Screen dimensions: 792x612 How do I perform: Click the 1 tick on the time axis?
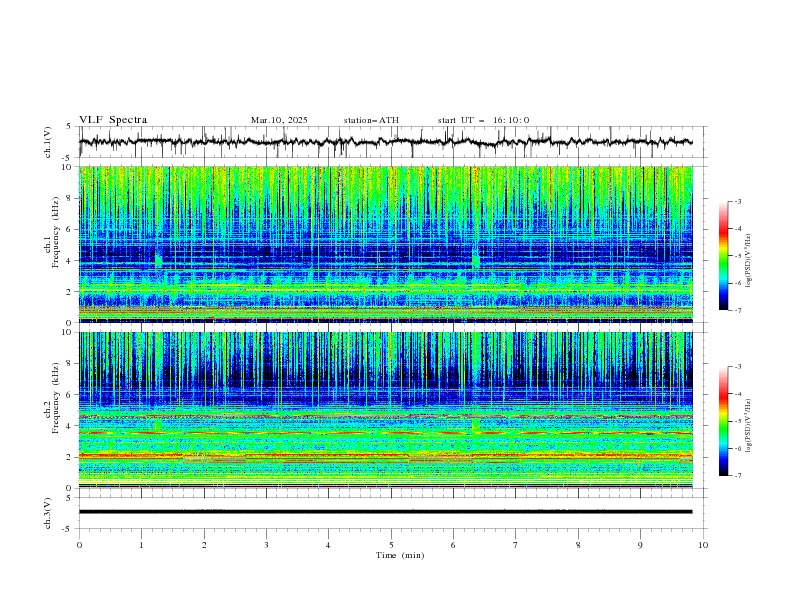141,545
